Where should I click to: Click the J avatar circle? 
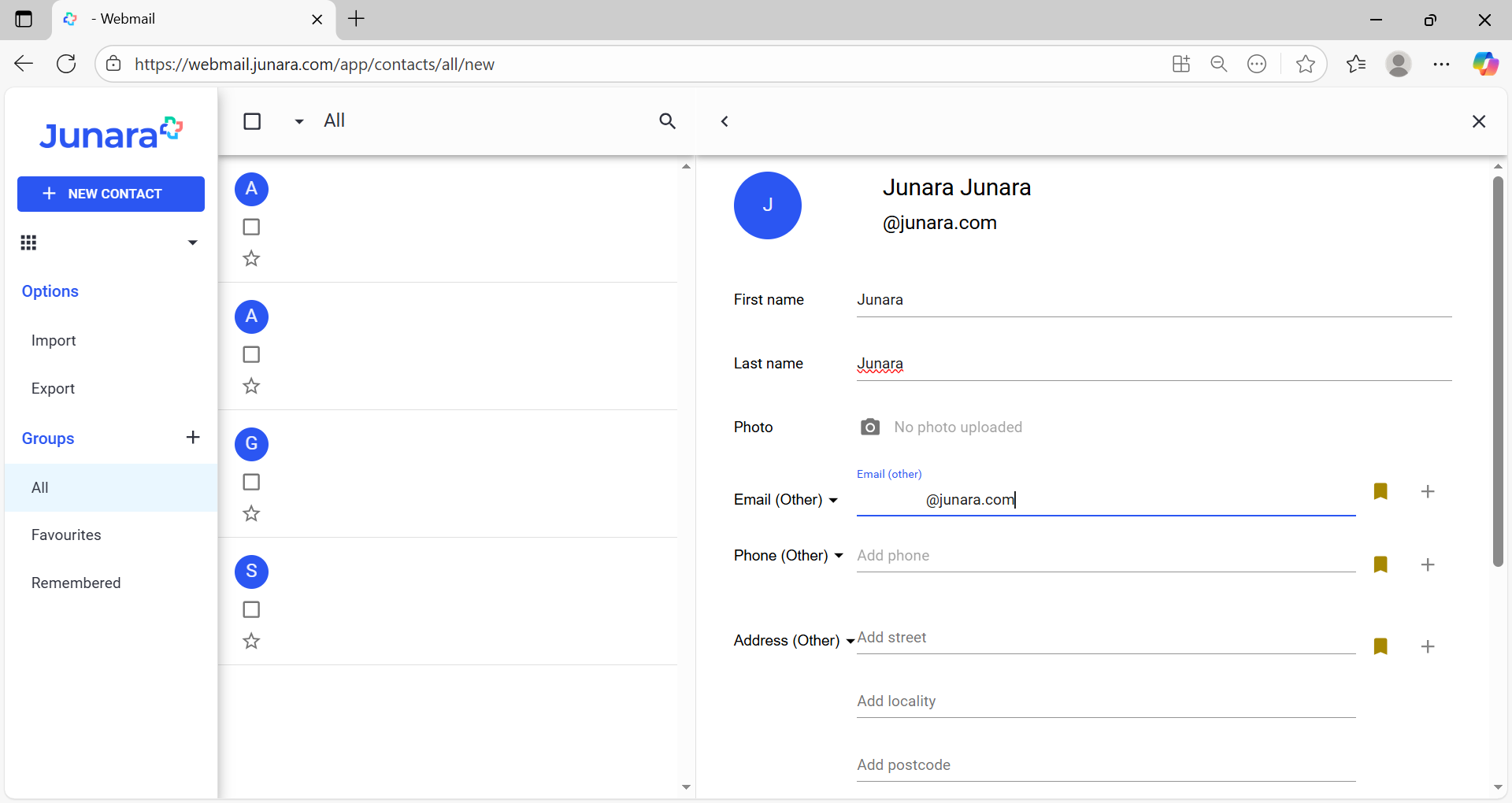(768, 205)
